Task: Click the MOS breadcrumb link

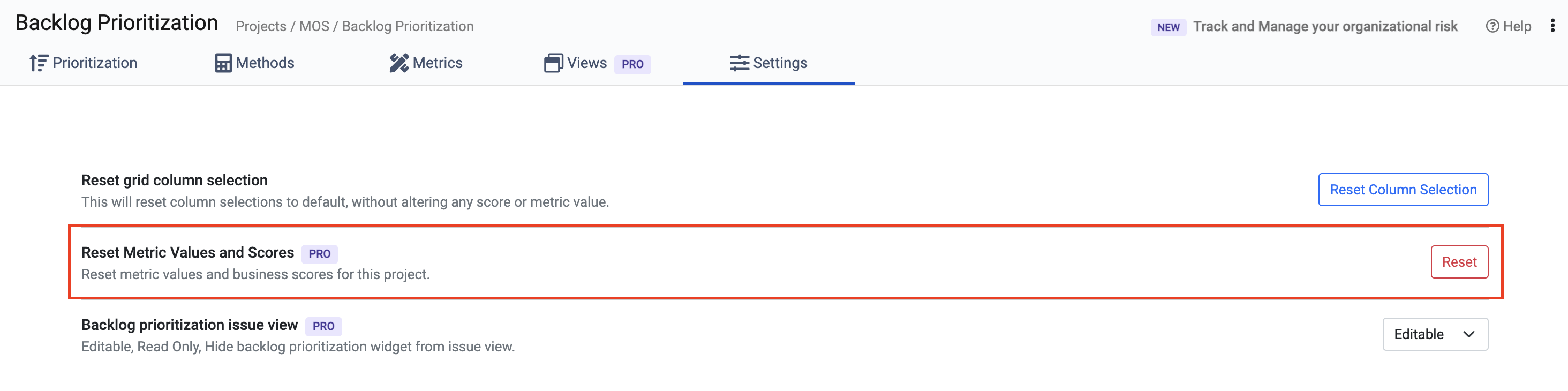Action: click(314, 26)
